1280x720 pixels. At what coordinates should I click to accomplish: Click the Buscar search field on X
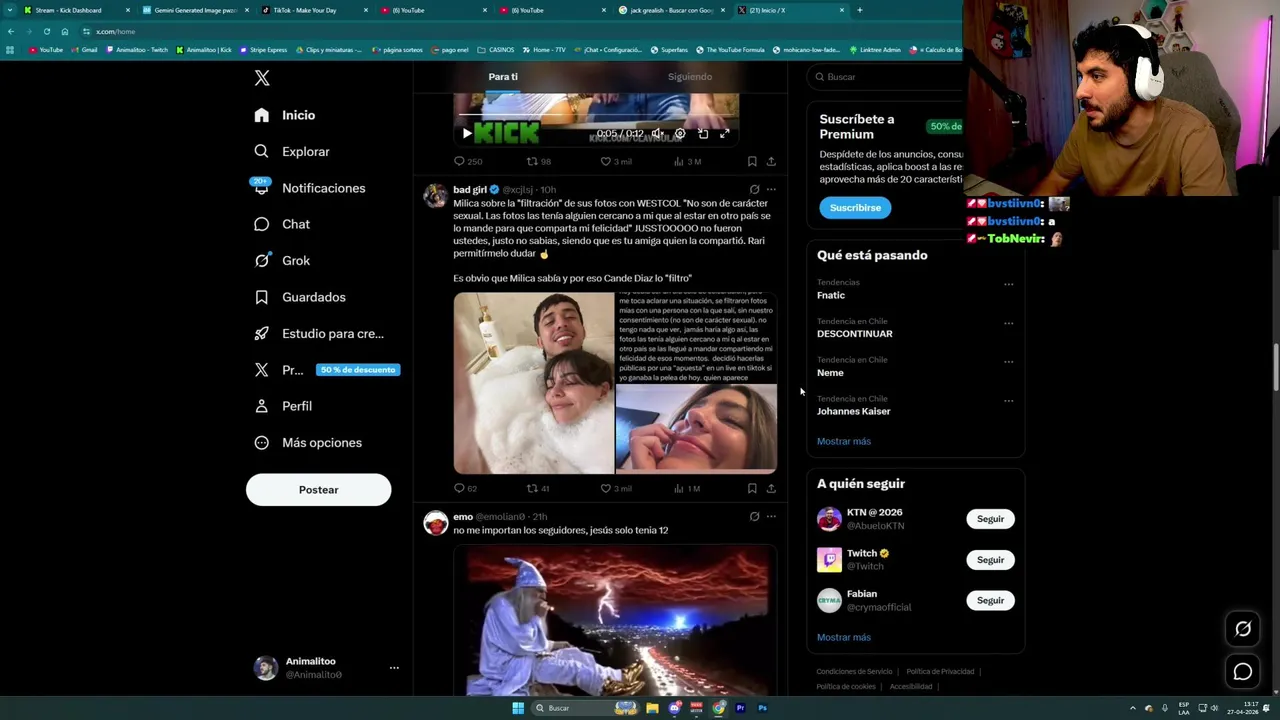click(887, 77)
